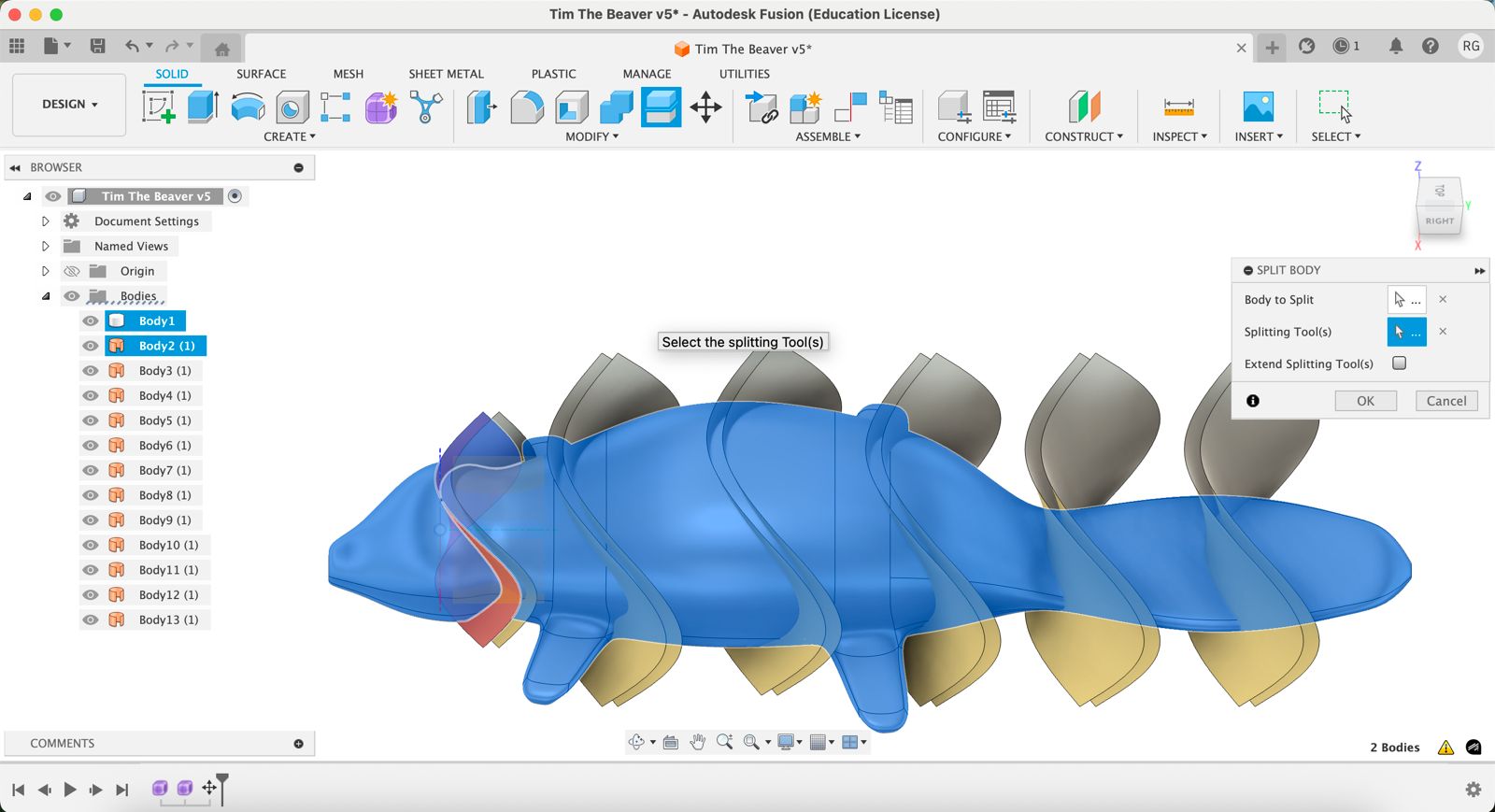Toggle visibility of the Origin folder

click(x=72, y=271)
